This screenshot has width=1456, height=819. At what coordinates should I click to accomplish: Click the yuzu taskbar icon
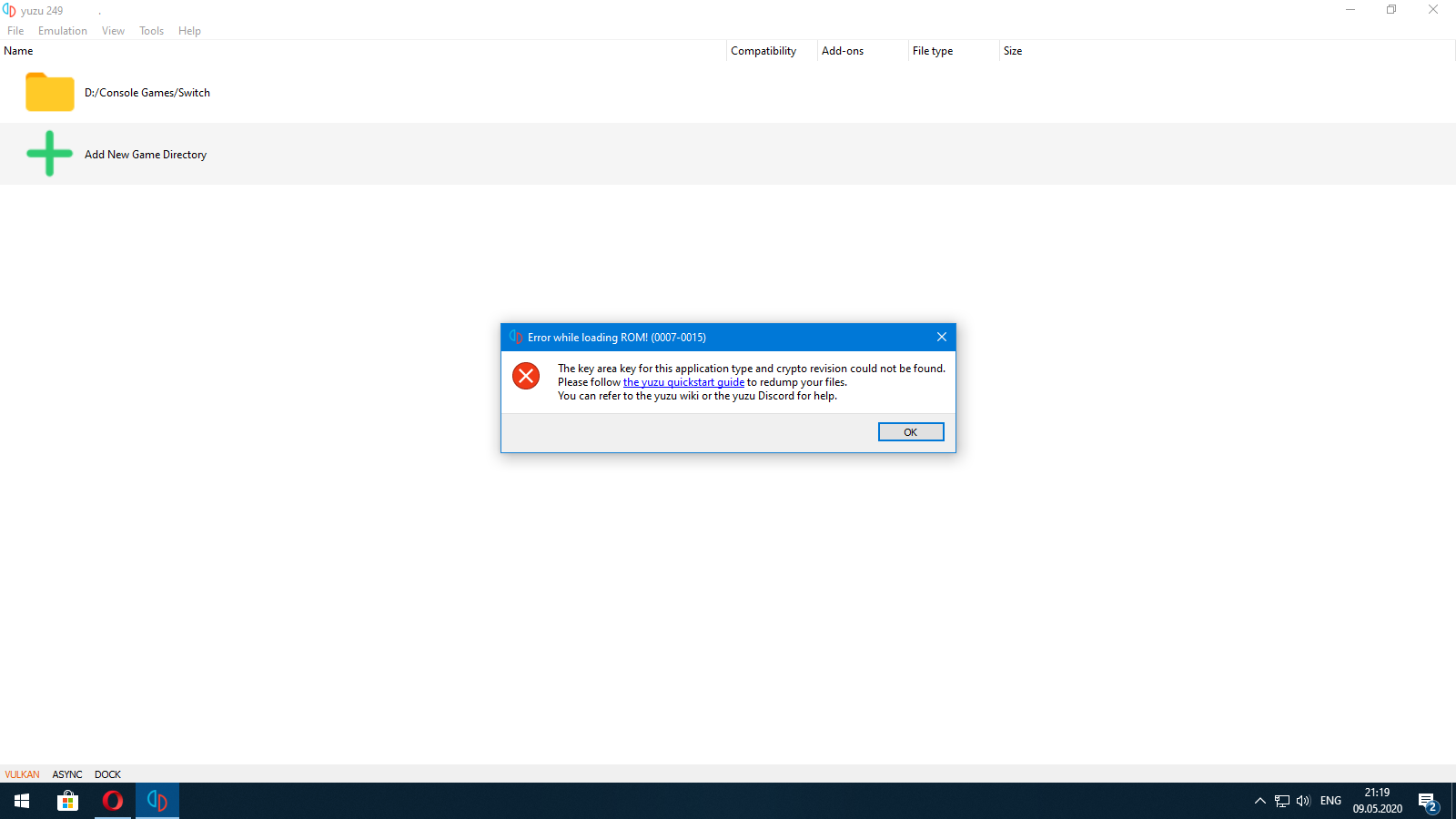[157, 801]
